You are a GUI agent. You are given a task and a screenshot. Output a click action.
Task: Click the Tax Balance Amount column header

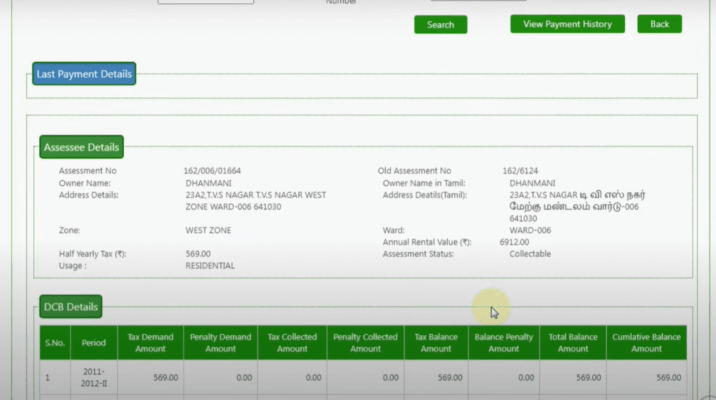[x=436, y=342]
